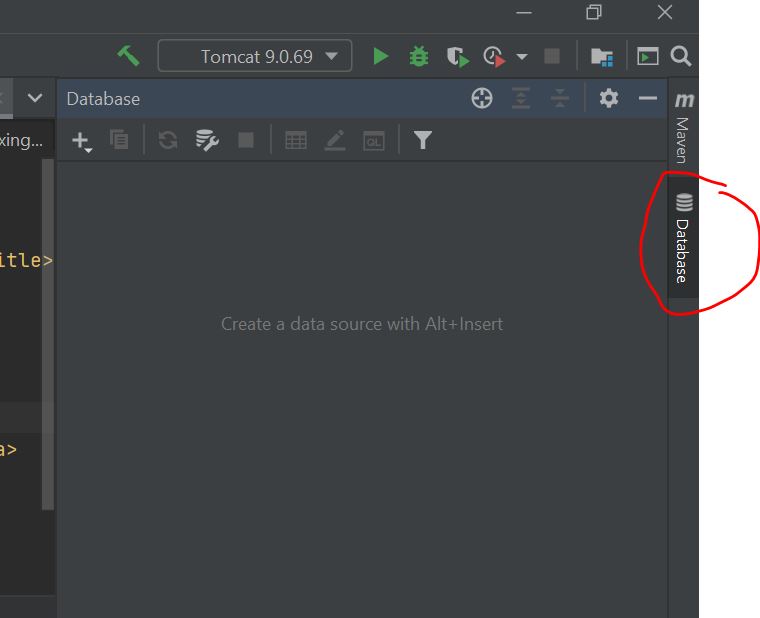760x618 pixels.
Task: Hide the Database tool window with the minus button
Action: tap(647, 98)
